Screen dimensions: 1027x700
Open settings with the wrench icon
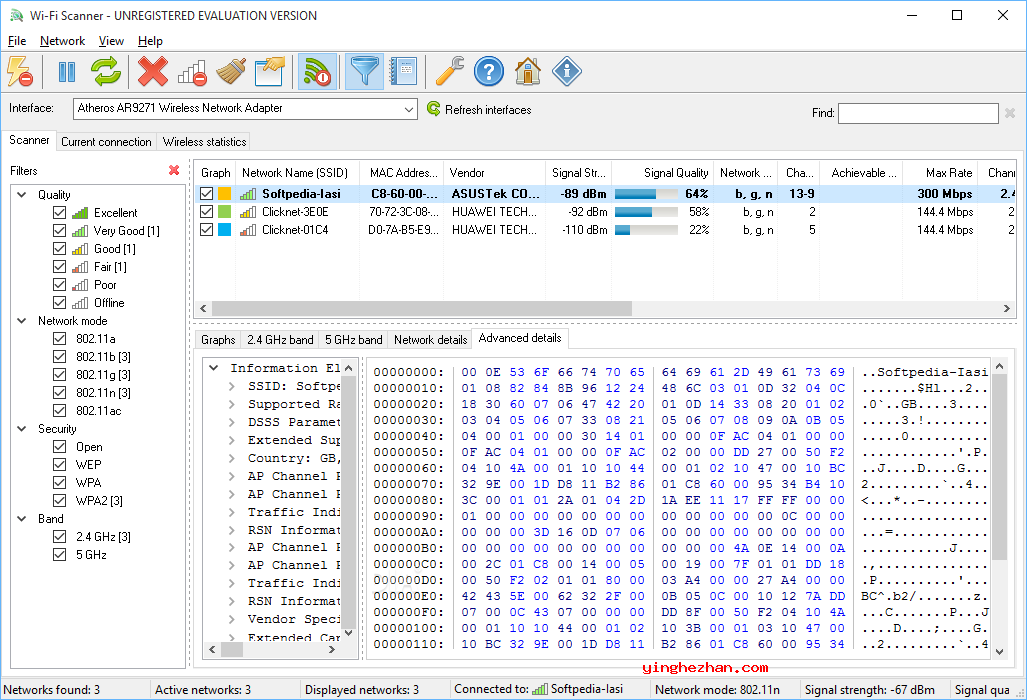coord(450,71)
